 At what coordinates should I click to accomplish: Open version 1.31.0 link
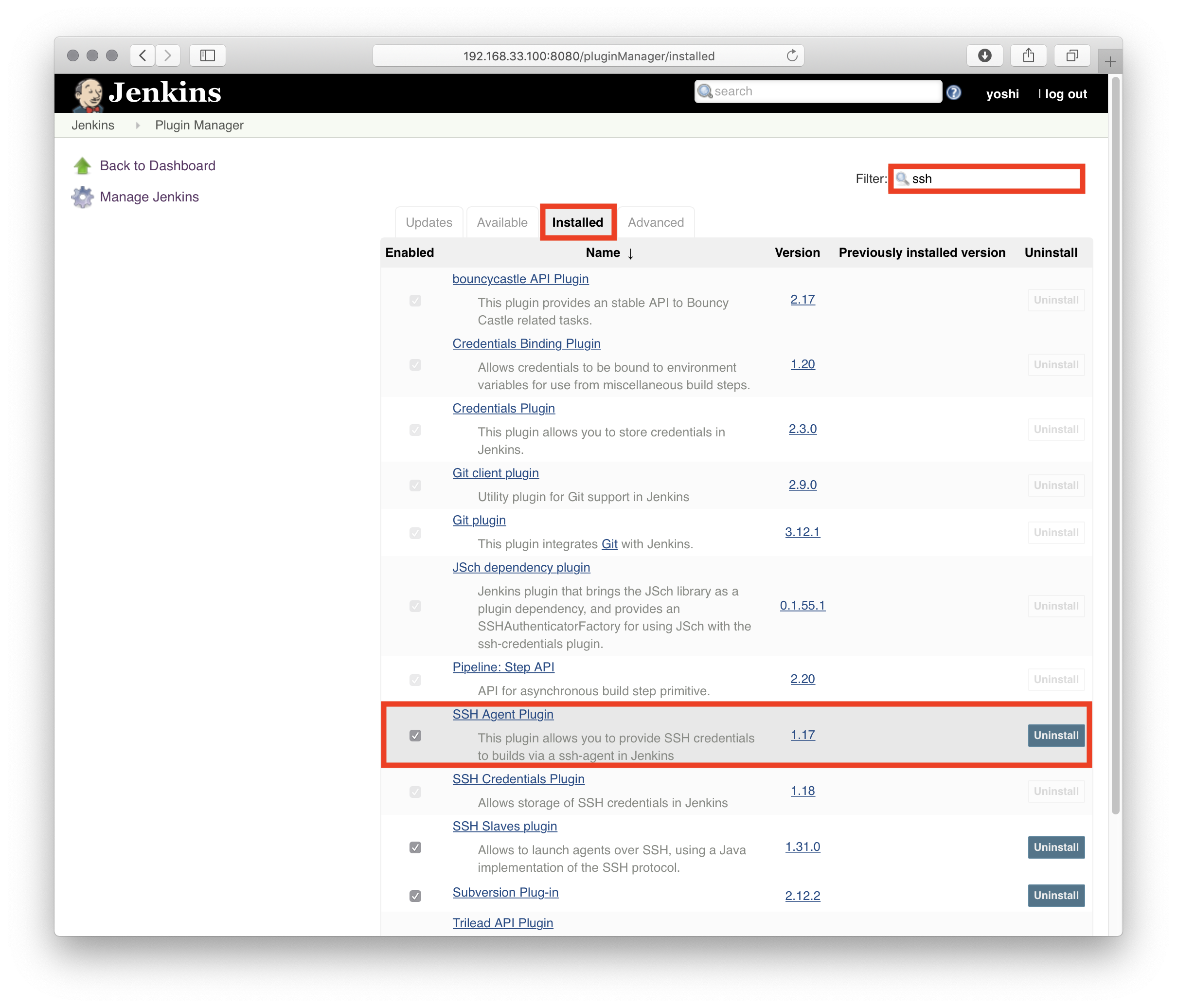802,847
